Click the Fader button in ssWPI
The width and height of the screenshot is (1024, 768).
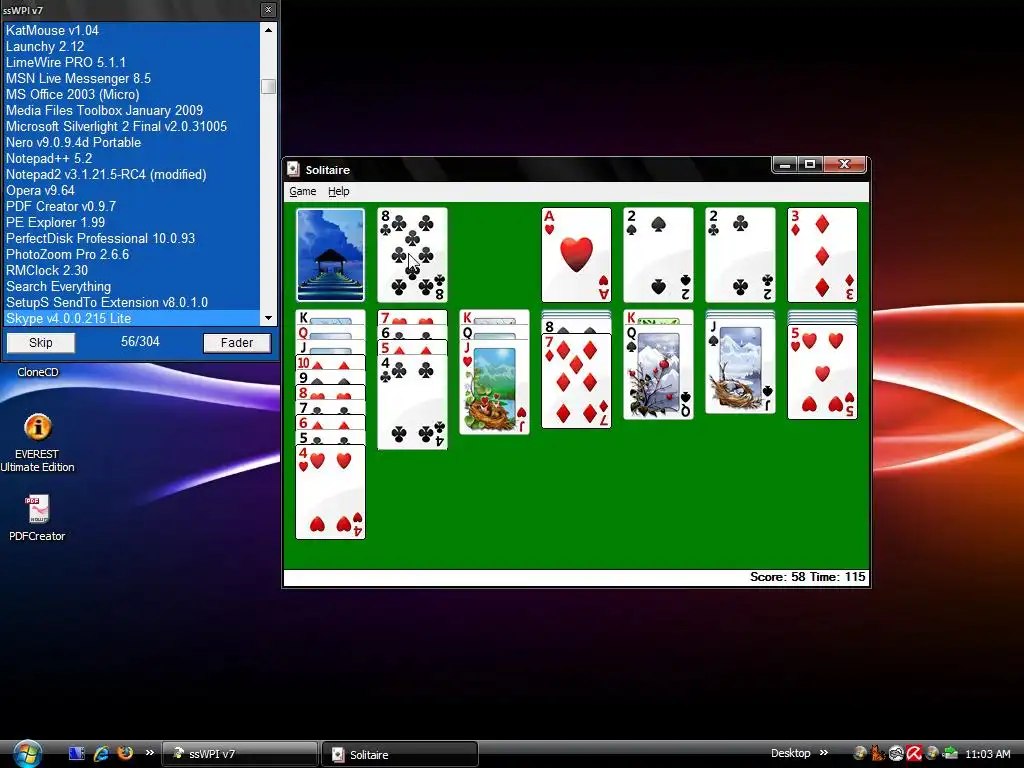click(x=236, y=343)
